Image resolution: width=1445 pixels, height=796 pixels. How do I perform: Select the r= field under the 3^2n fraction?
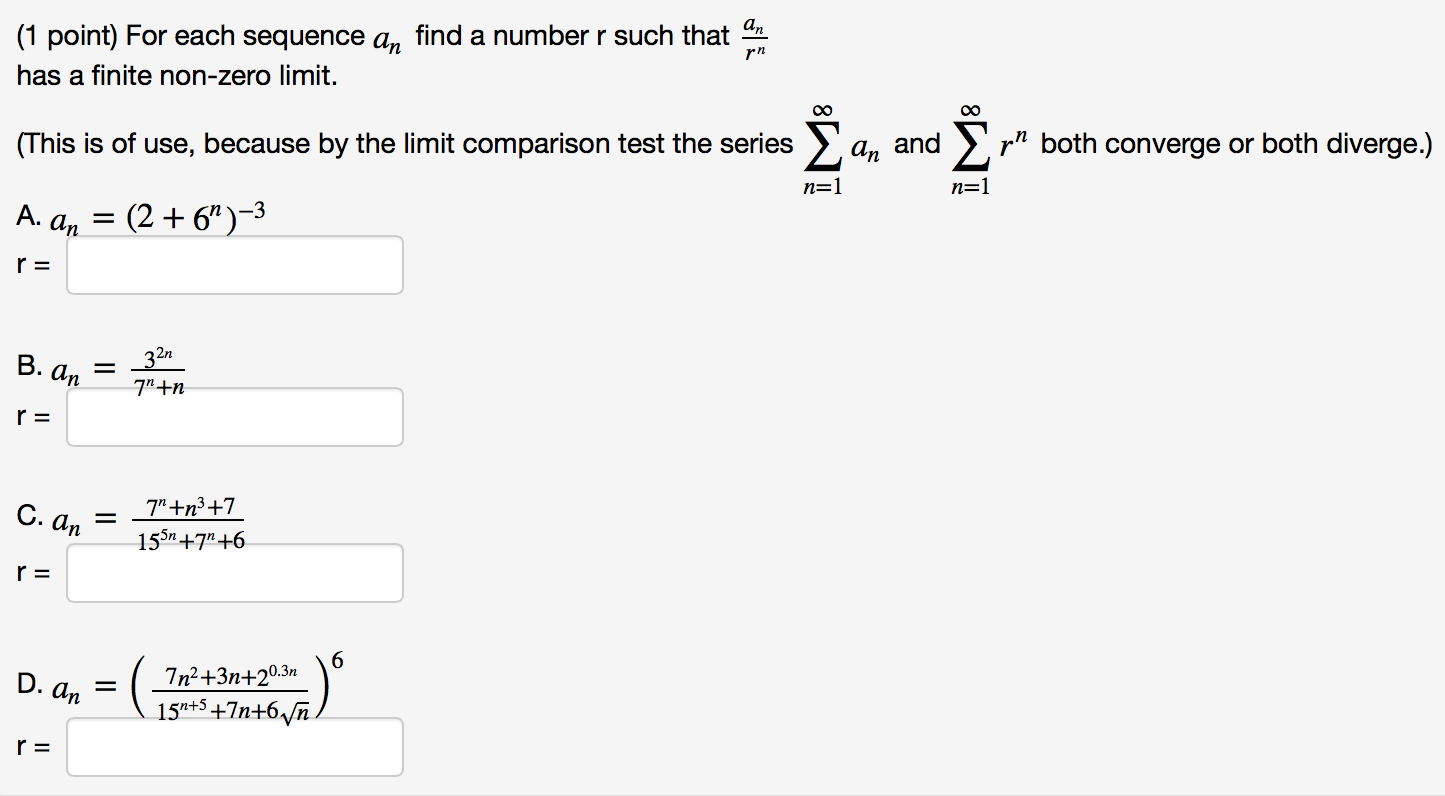click(234, 416)
